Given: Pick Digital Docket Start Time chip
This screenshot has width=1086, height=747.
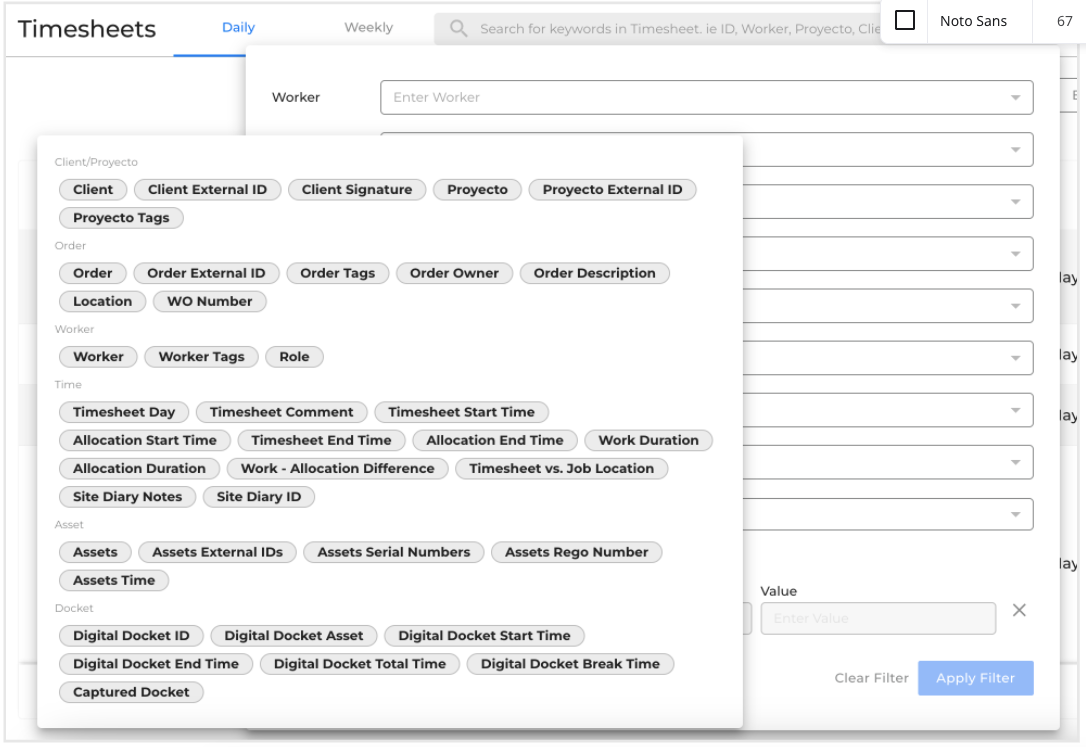Looking at the screenshot, I should (x=484, y=637).
